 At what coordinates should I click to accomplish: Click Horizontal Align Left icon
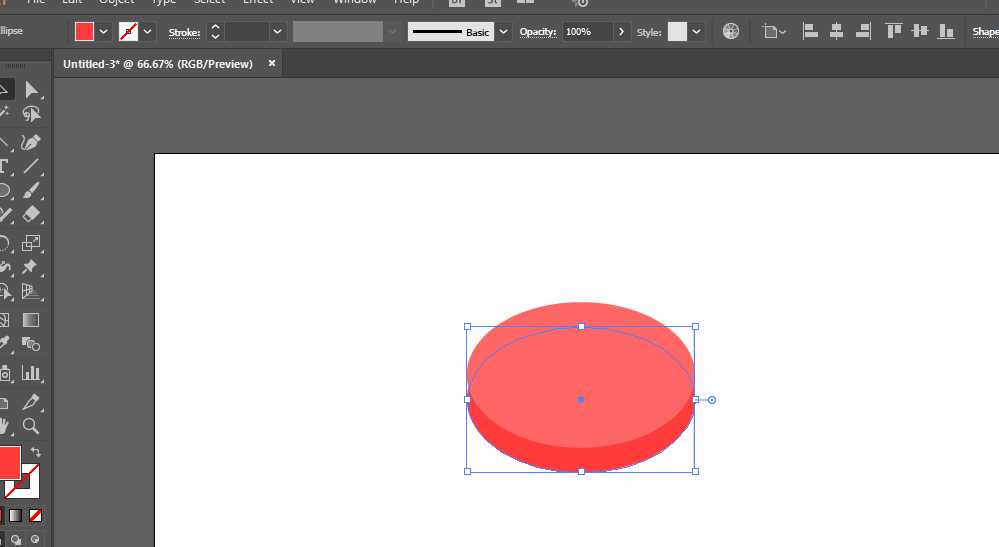click(810, 32)
